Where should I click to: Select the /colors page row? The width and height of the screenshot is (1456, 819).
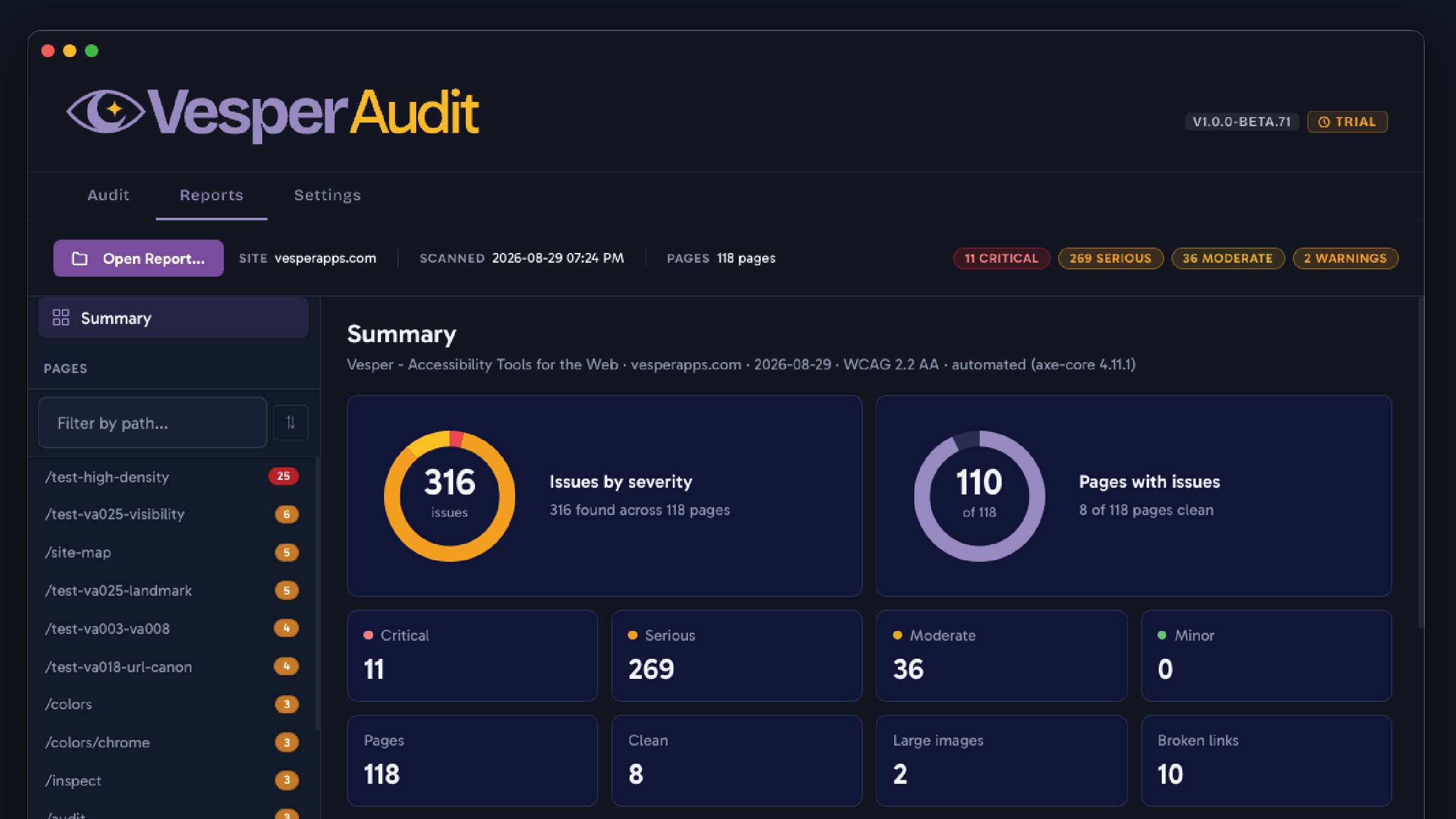[x=172, y=704]
